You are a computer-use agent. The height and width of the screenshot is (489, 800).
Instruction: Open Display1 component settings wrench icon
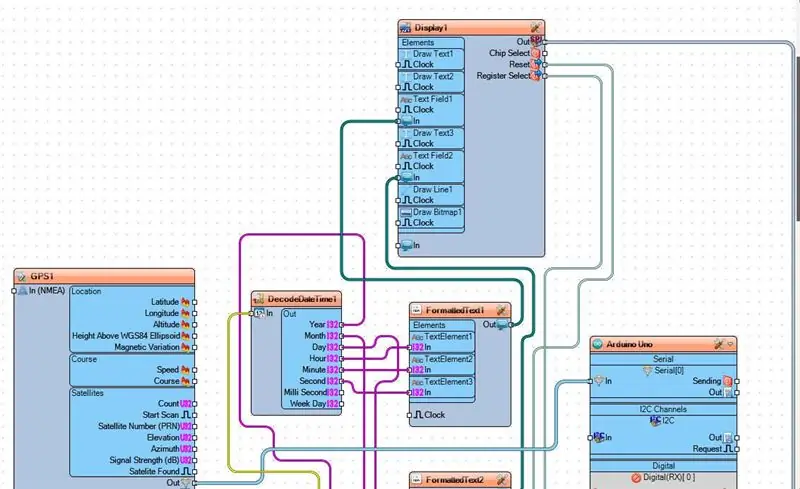pos(535,27)
